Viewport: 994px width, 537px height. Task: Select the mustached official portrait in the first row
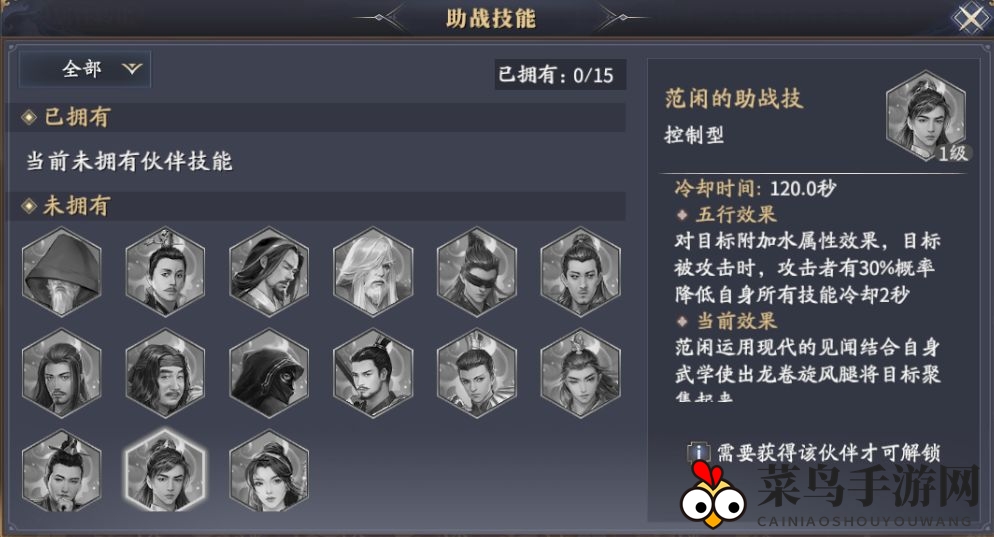pos(165,272)
